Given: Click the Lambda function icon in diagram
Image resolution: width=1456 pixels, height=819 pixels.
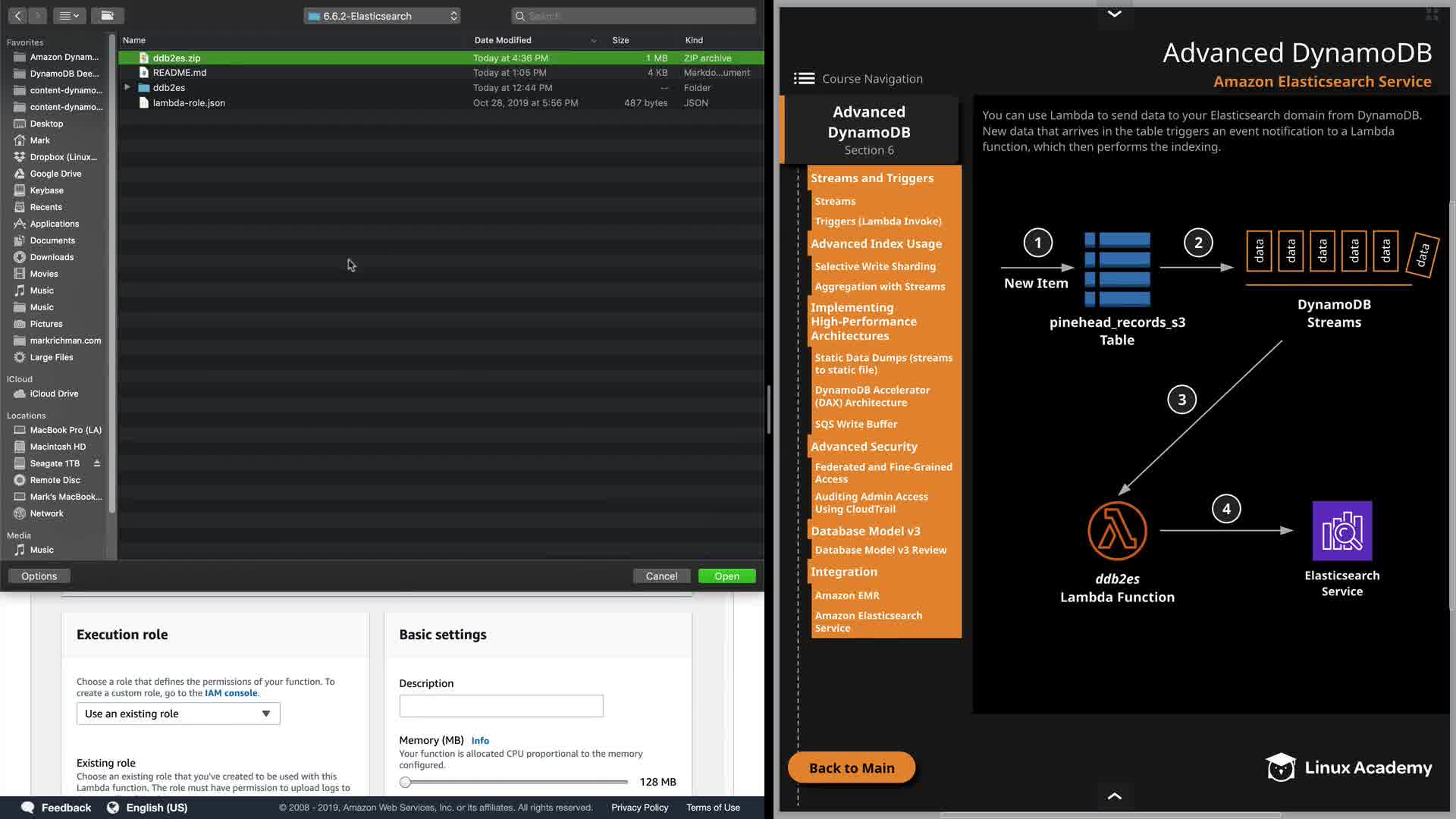Looking at the screenshot, I should point(1117,531).
